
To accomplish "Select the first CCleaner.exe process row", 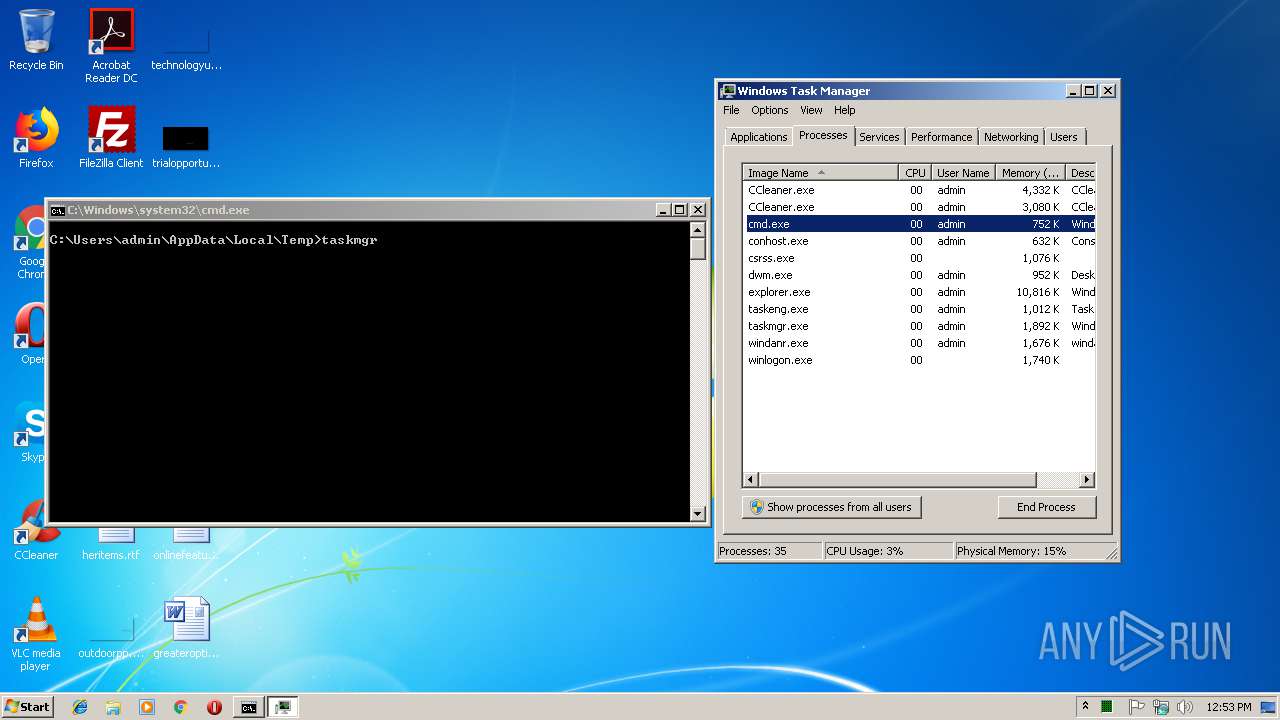I will (920, 190).
